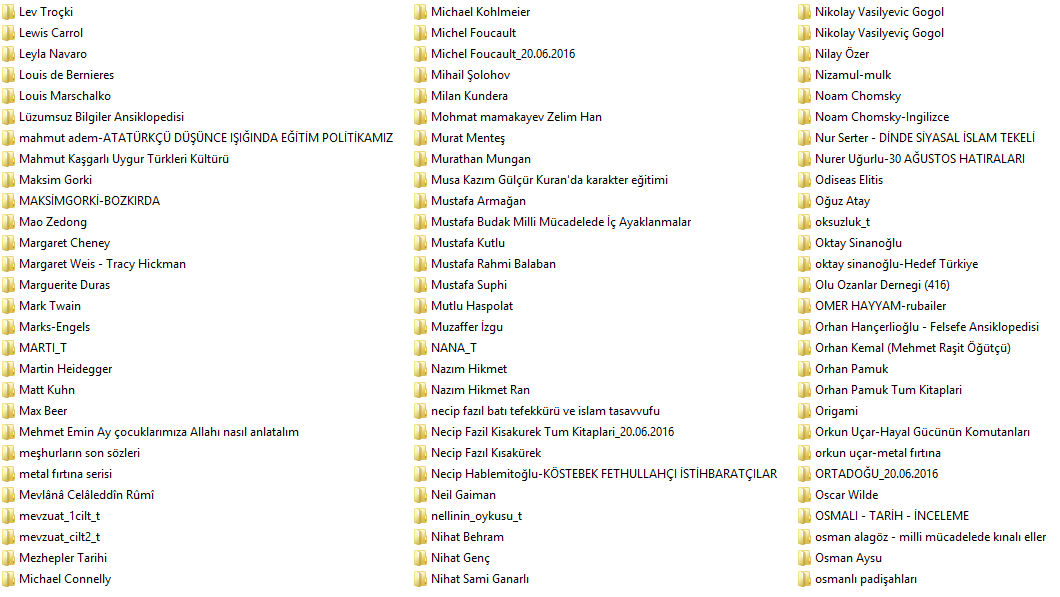Select the nellinin_oykusu_t folder
Image resolution: width=1060 pixels, height=597 pixels.
tap(476, 516)
